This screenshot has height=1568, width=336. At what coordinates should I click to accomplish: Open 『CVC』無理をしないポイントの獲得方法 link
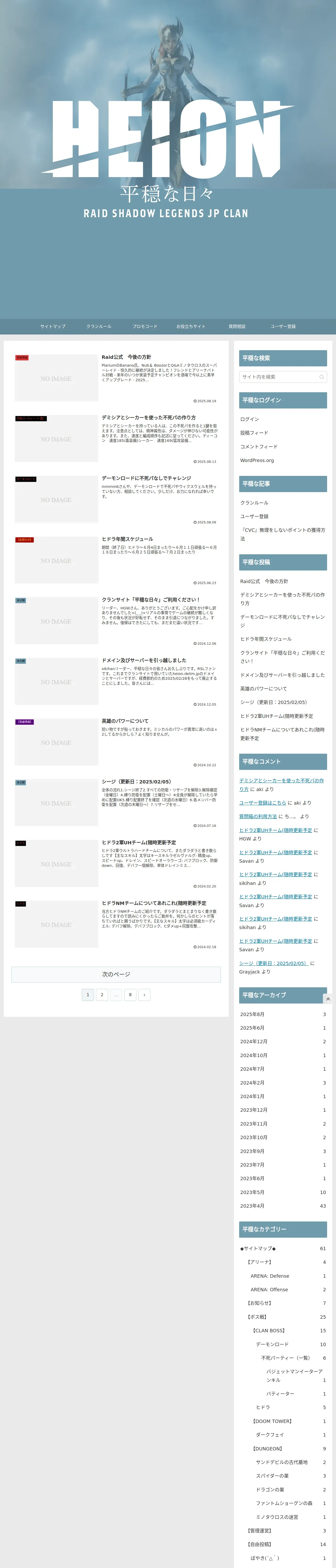click(282, 534)
